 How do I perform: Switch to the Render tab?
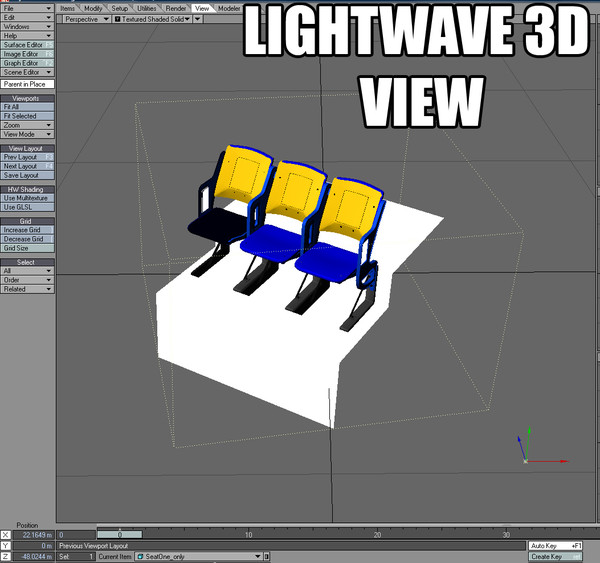coord(176,8)
